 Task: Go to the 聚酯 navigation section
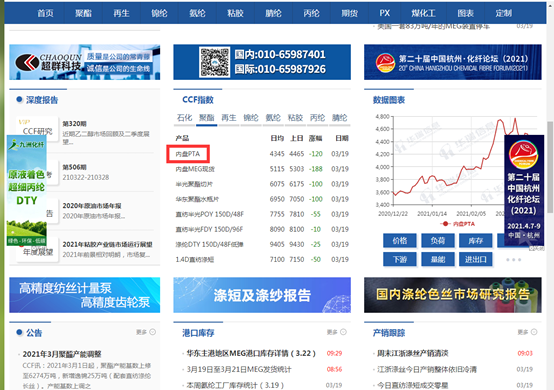click(83, 13)
